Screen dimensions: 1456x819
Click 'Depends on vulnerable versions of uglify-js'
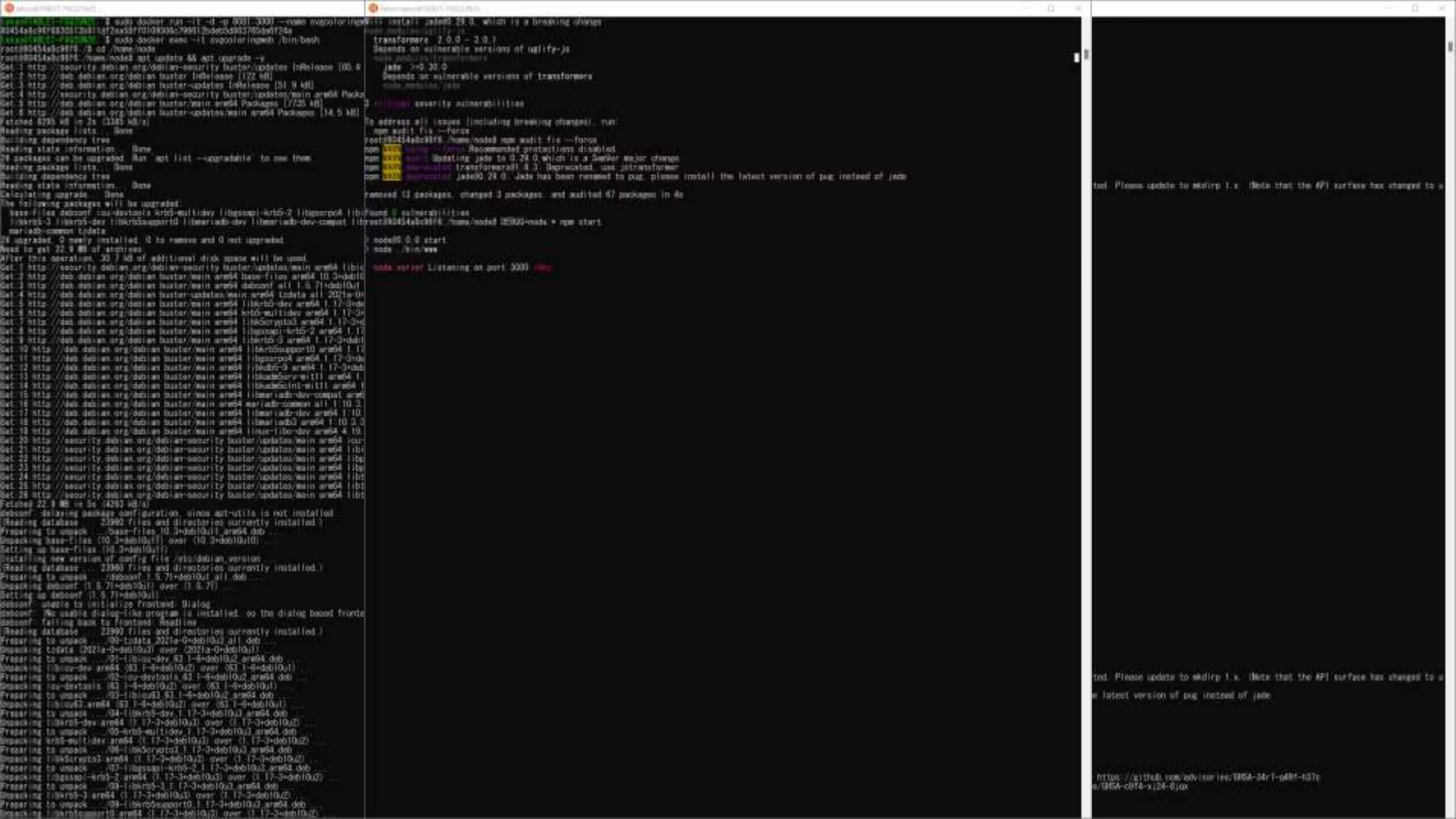tap(471, 49)
